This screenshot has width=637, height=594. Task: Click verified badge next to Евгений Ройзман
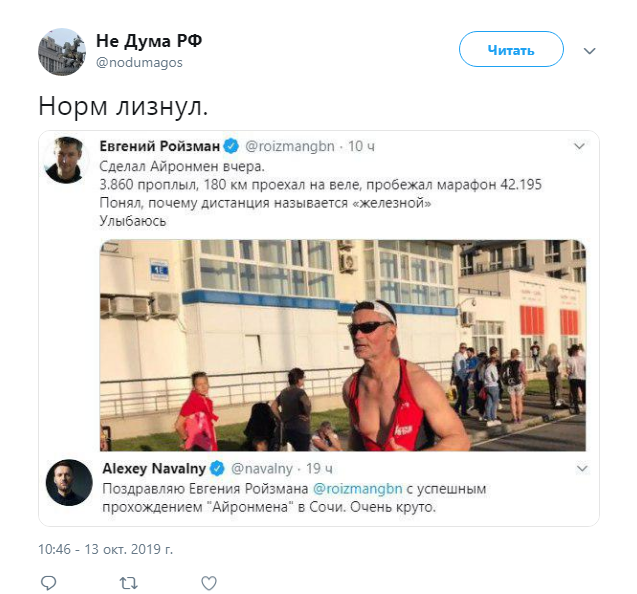[232, 146]
